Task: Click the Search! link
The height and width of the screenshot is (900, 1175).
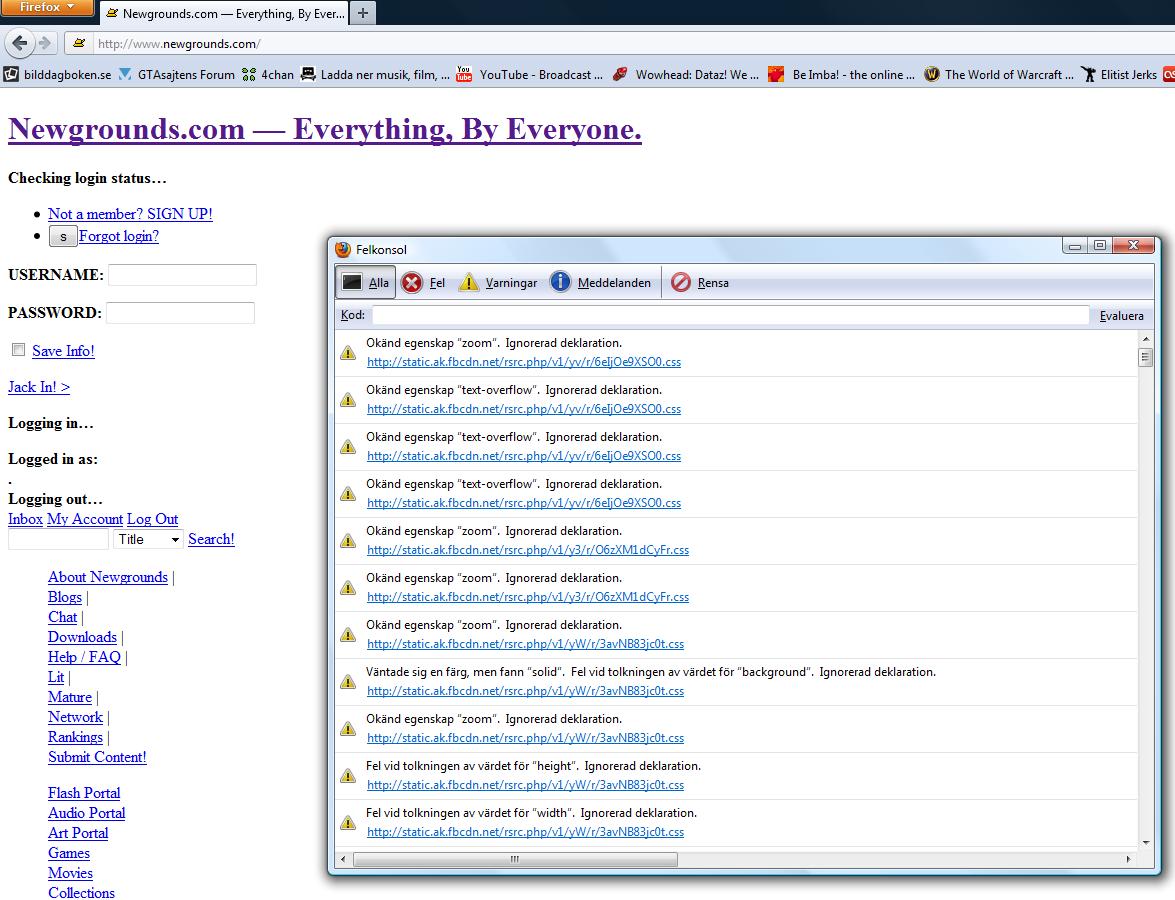Action: point(211,539)
